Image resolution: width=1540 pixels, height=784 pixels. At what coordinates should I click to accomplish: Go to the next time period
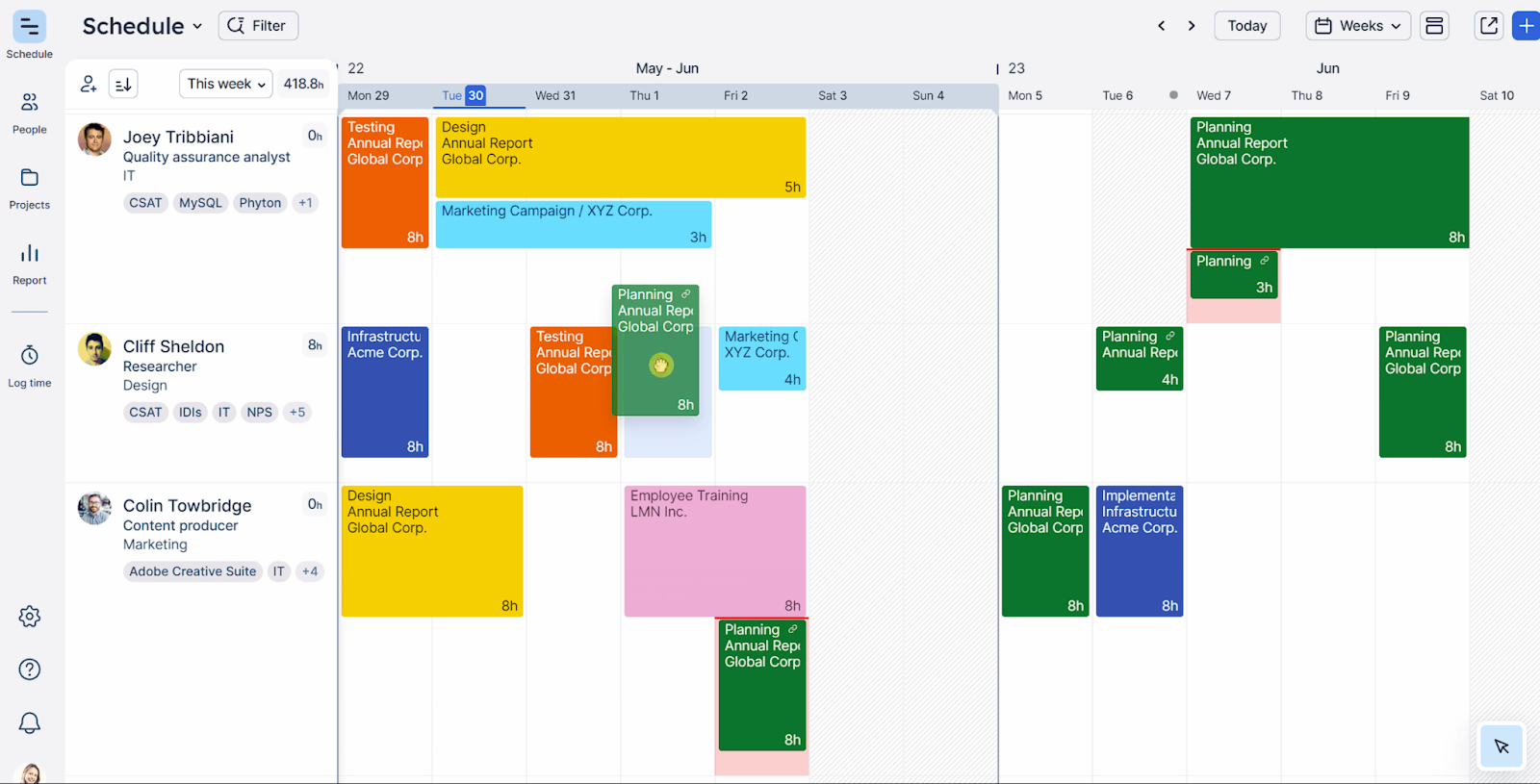[x=1192, y=26]
